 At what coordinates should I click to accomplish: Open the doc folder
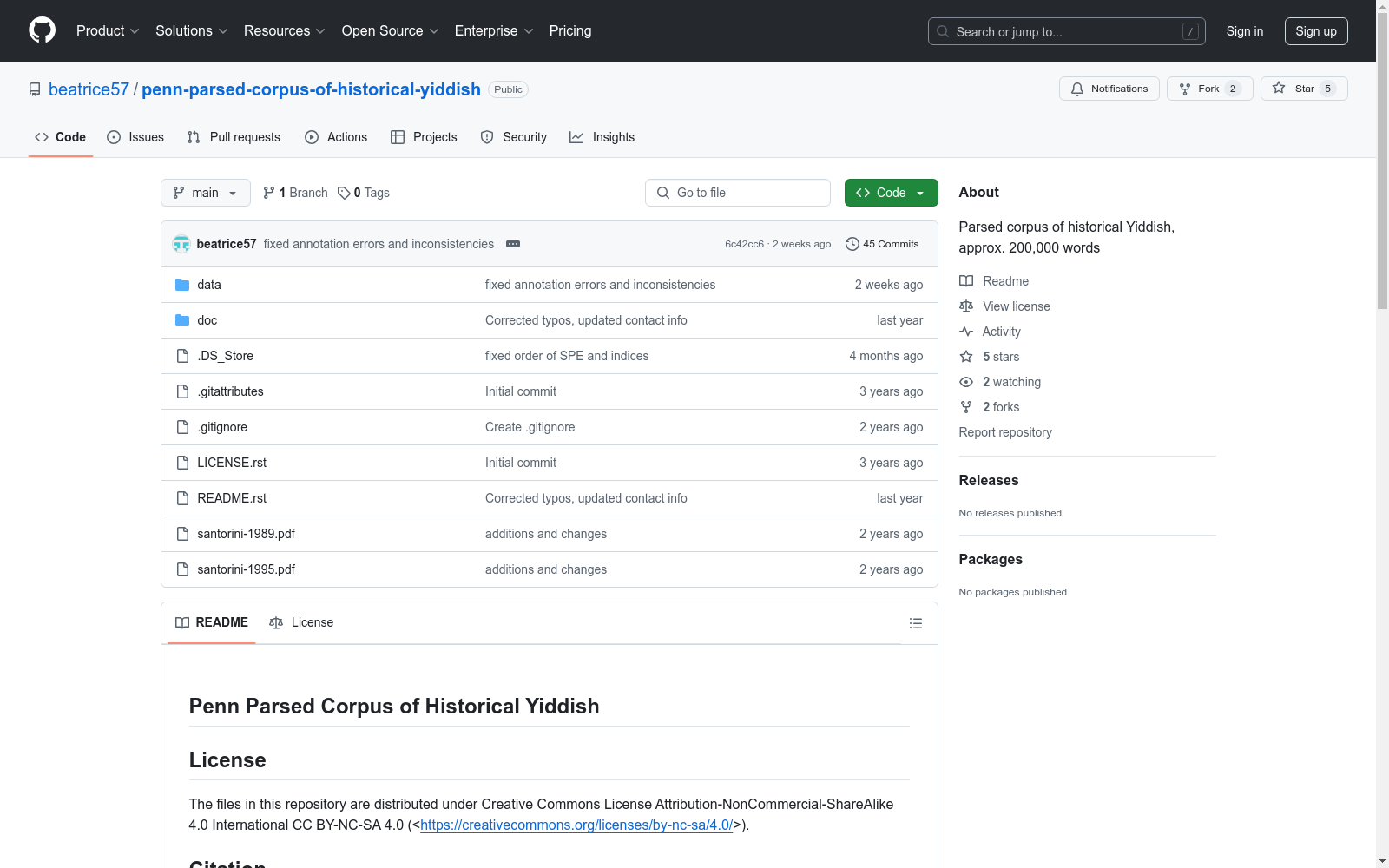pyautogui.click(x=207, y=320)
